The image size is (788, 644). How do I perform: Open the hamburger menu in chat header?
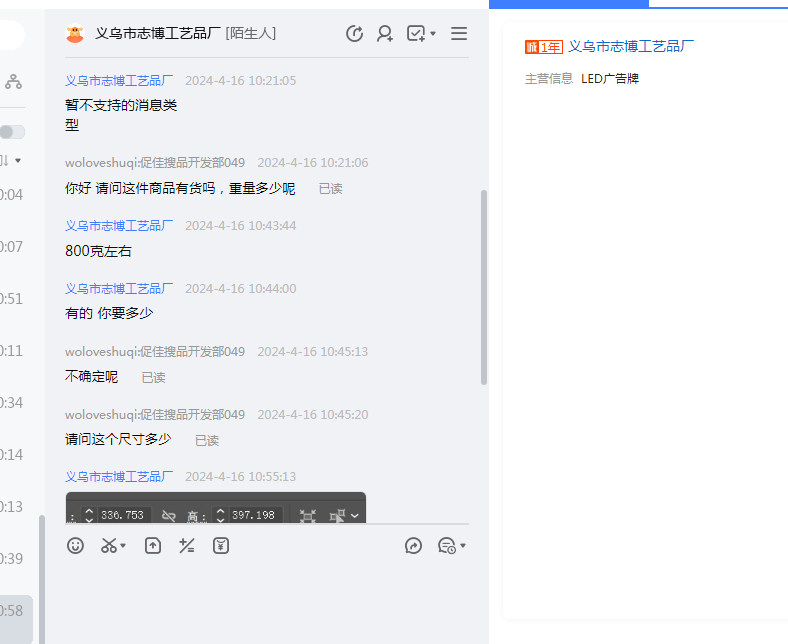point(459,34)
